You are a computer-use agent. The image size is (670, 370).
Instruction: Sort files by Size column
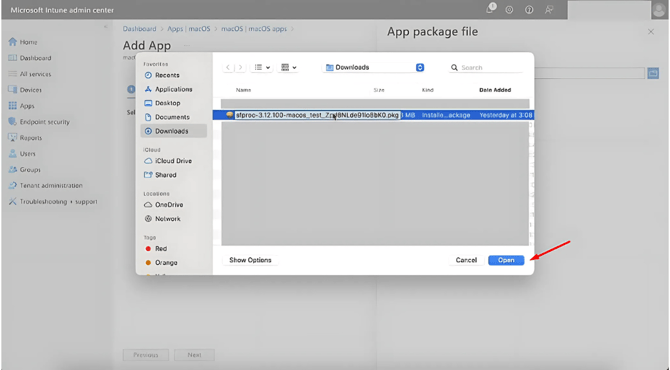pyautogui.click(x=379, y=90)
